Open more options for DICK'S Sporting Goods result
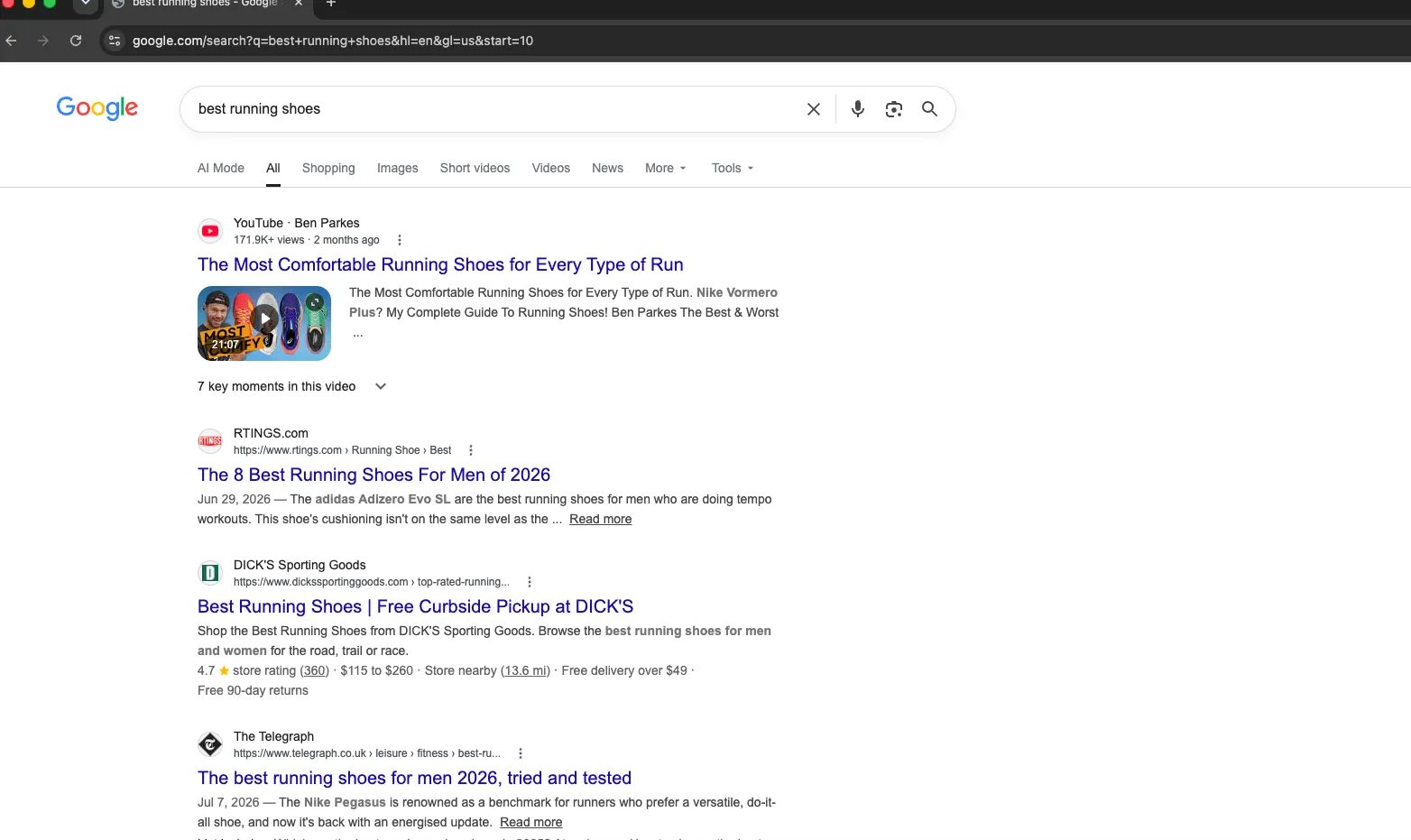This screenshot has width=1411, height=840. [530, 582]
